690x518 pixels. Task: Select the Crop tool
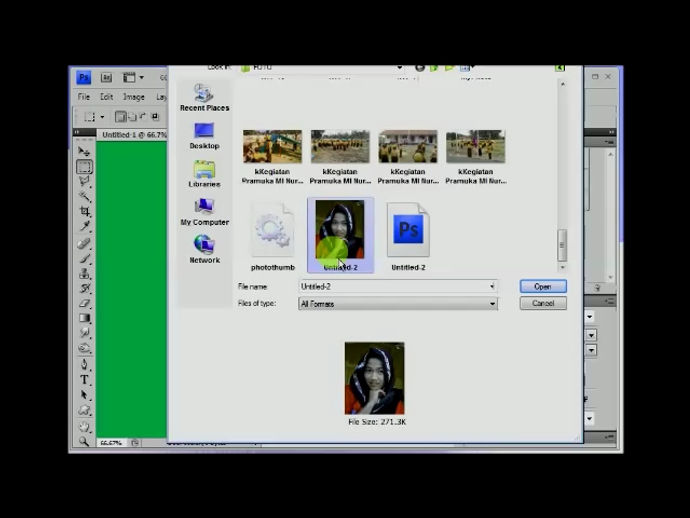[x=84, y=211]
